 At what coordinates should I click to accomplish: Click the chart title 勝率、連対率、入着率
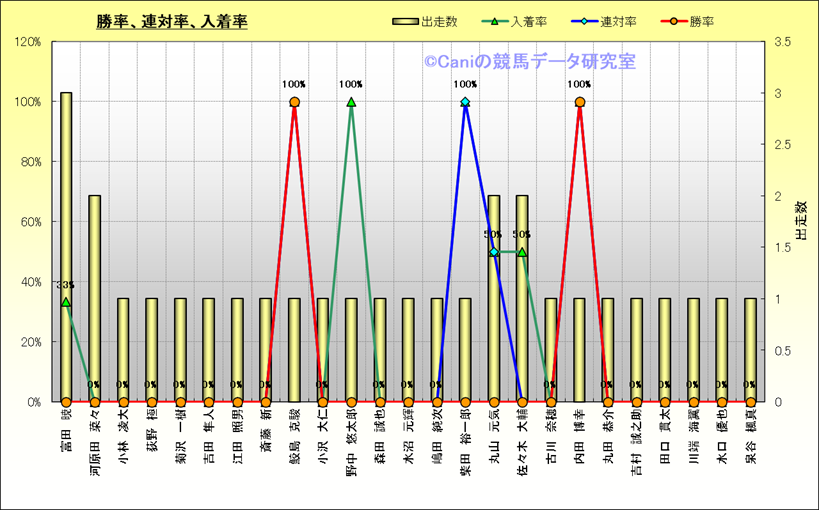[172, 21]
